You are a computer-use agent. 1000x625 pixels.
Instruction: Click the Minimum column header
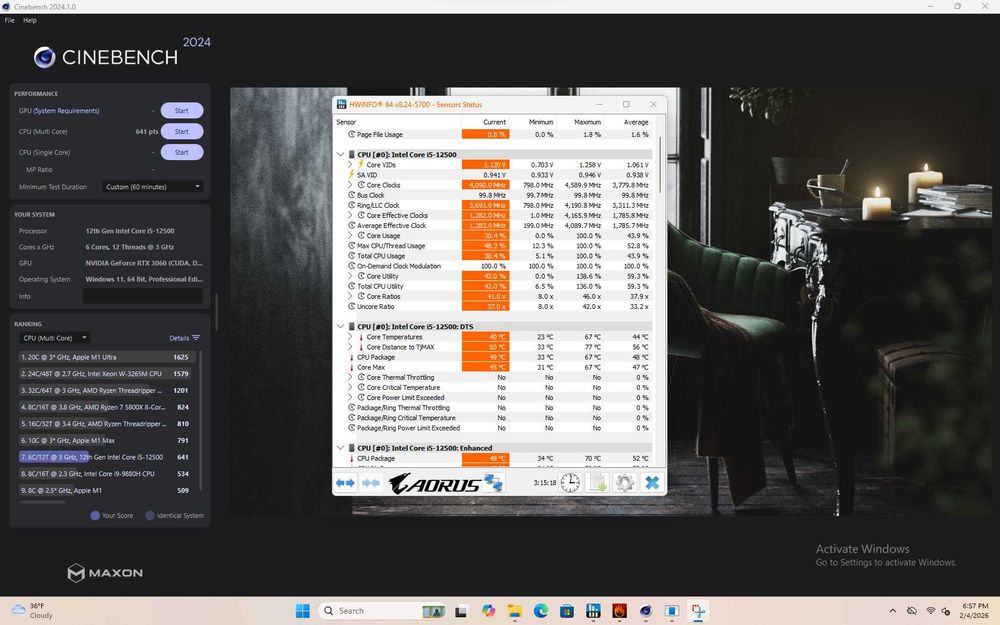tap(533, 122)
